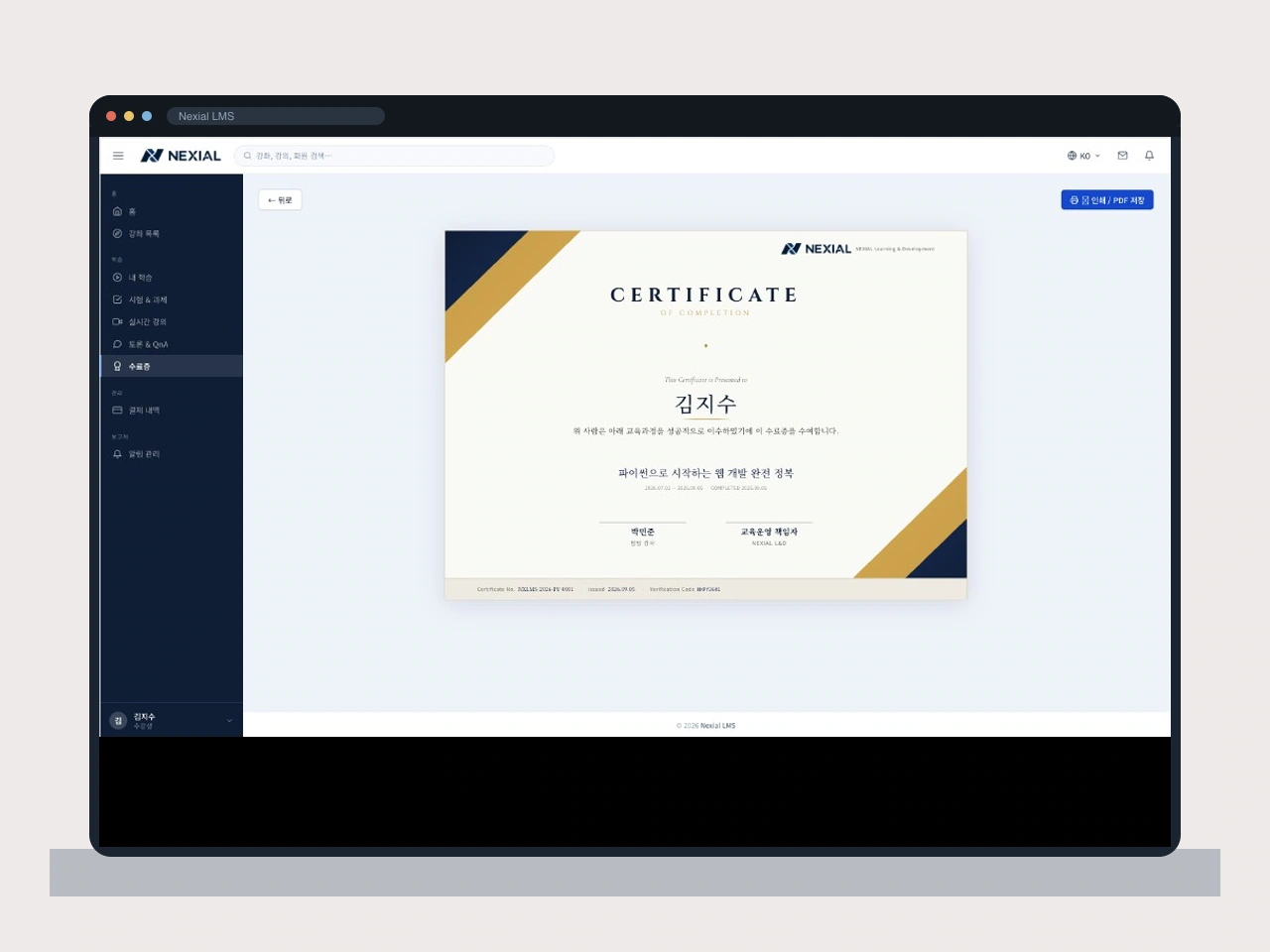Viewport: 1270px width, 952px height.
Task: Select 수료증 in the sidebar
Action: (172, 366)
